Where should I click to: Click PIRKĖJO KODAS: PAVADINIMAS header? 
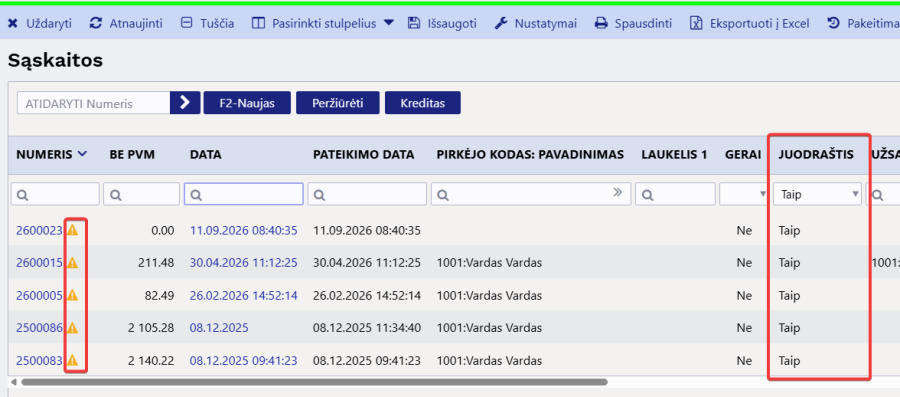coord(530,154)
